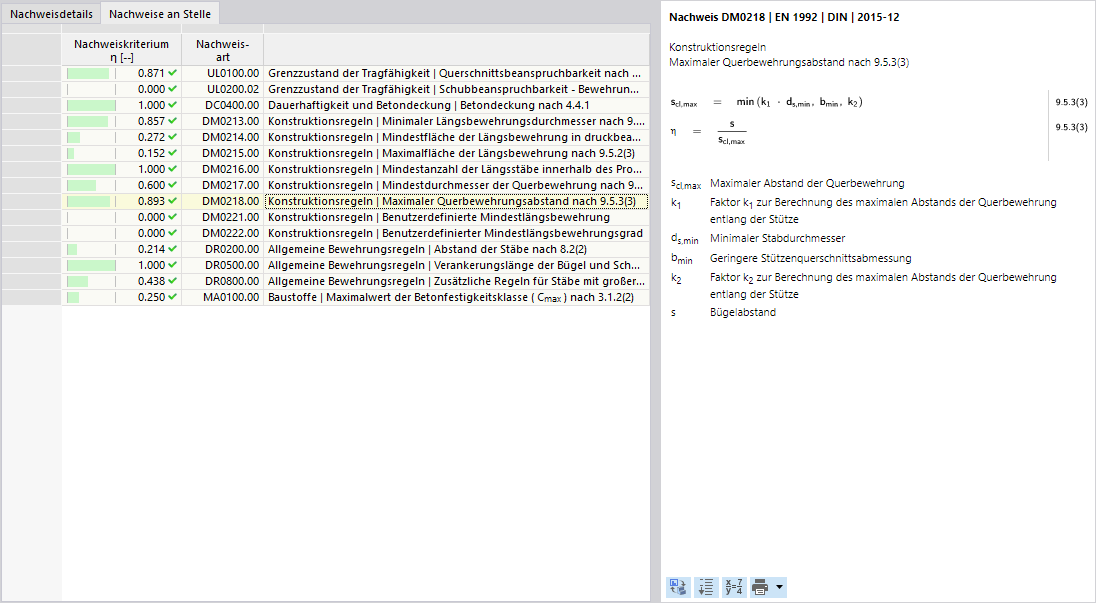Click green checkmark in DR0200.00 row
The image size is (1096, 603).
coord(173,249)
